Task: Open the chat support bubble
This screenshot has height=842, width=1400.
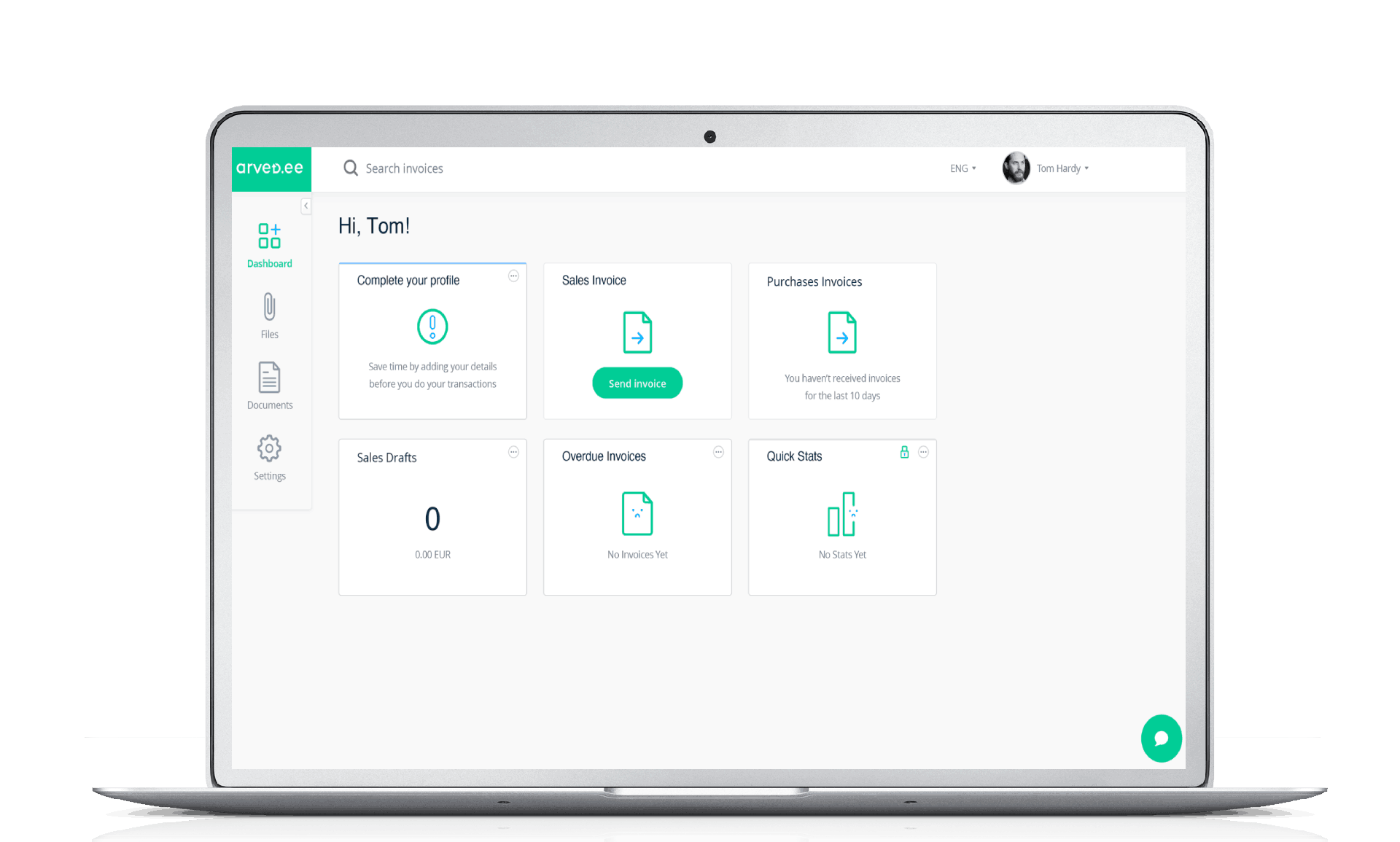Action: coord(1161,738)
